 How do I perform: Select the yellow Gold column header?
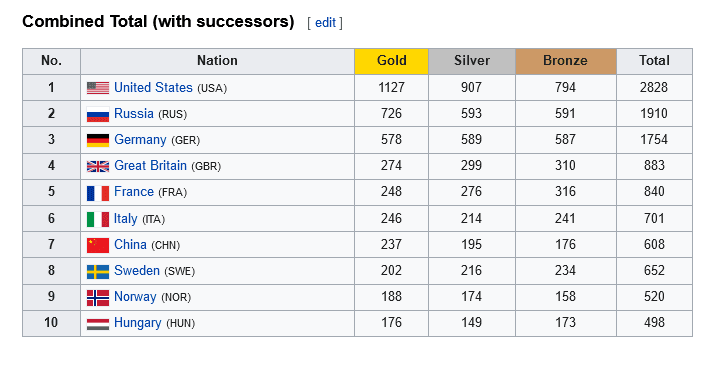tap(392, 61)
